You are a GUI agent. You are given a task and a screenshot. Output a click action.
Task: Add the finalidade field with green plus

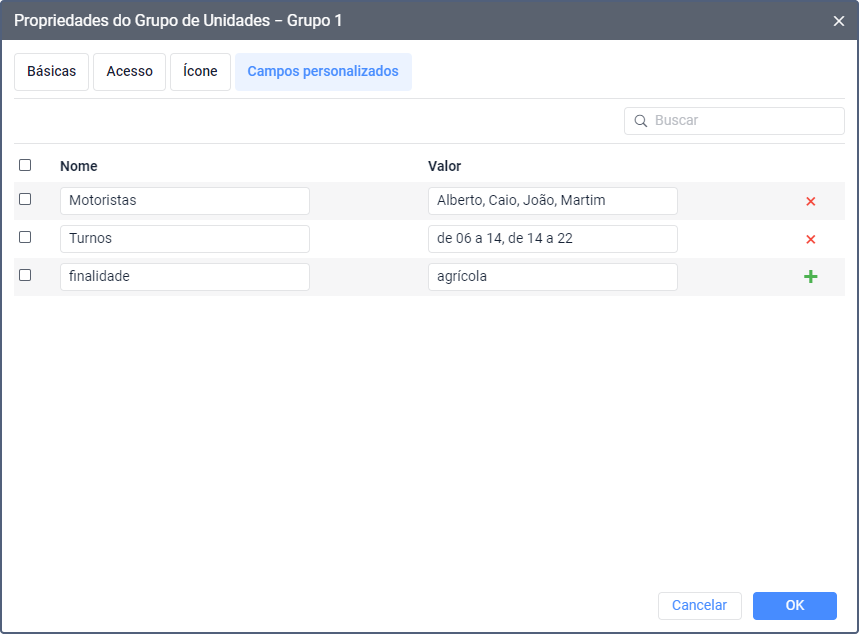[x=810, y=277]
